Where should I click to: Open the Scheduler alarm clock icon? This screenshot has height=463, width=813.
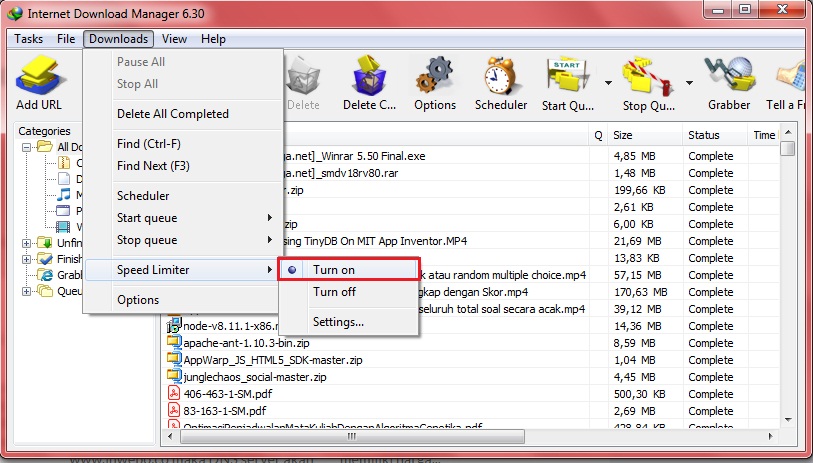[500, 76]
